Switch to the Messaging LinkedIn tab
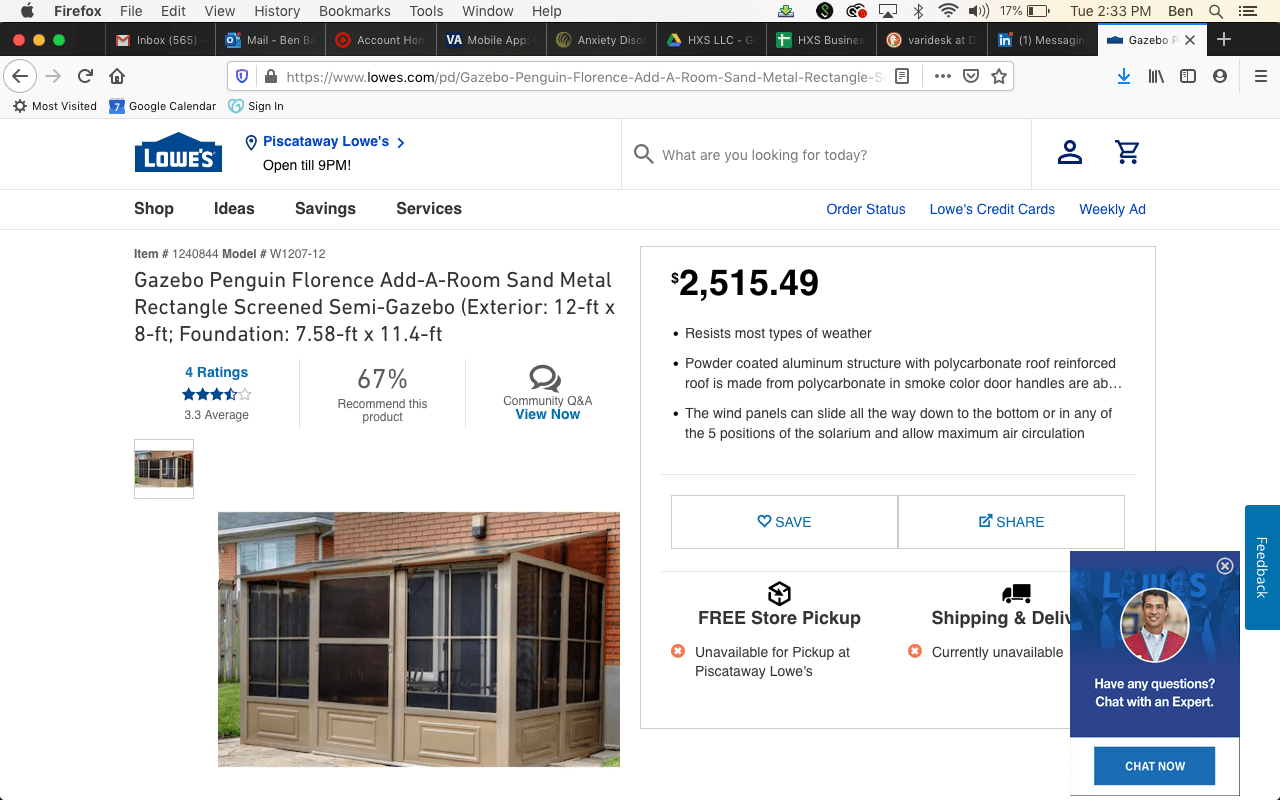Viewport: 1280px width, 800px height. pos(1042,40)
